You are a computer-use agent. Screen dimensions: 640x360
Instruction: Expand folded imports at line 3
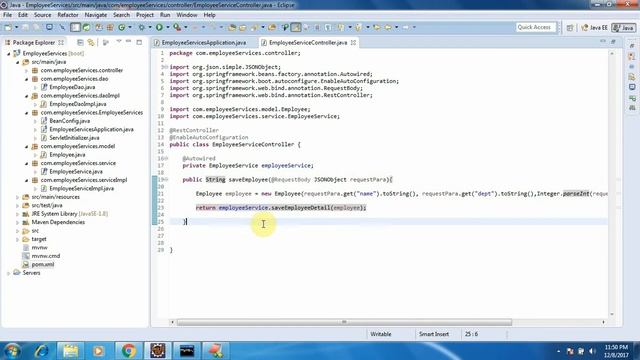tap(167, 67)
